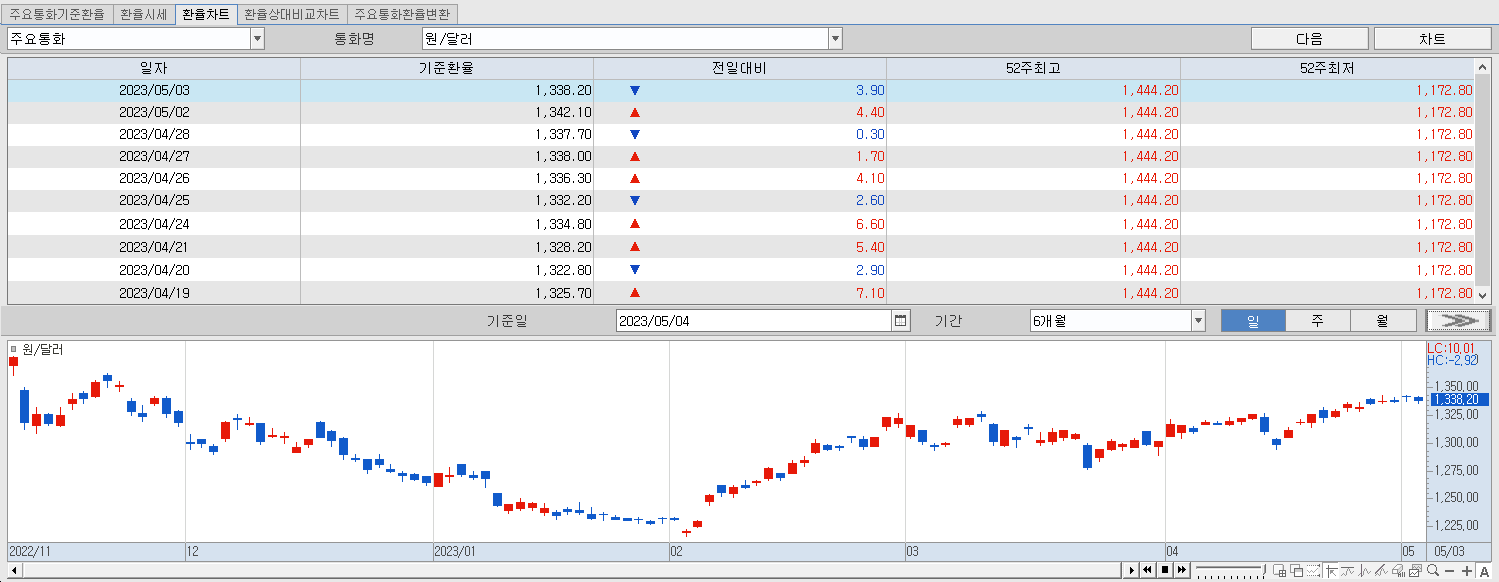Image resolution: width=1499 pixels, height=582 pixels.
Task: Select the 2023/05/03 row
Action: 741,90
